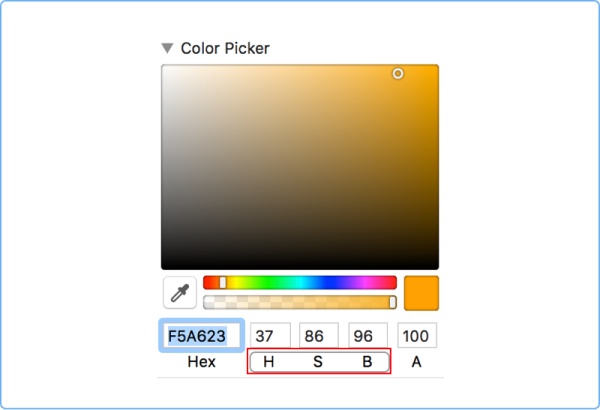The height and width of the screenshot is (410, 600).
Task: Click the B color model label
Action: point(368,362)
